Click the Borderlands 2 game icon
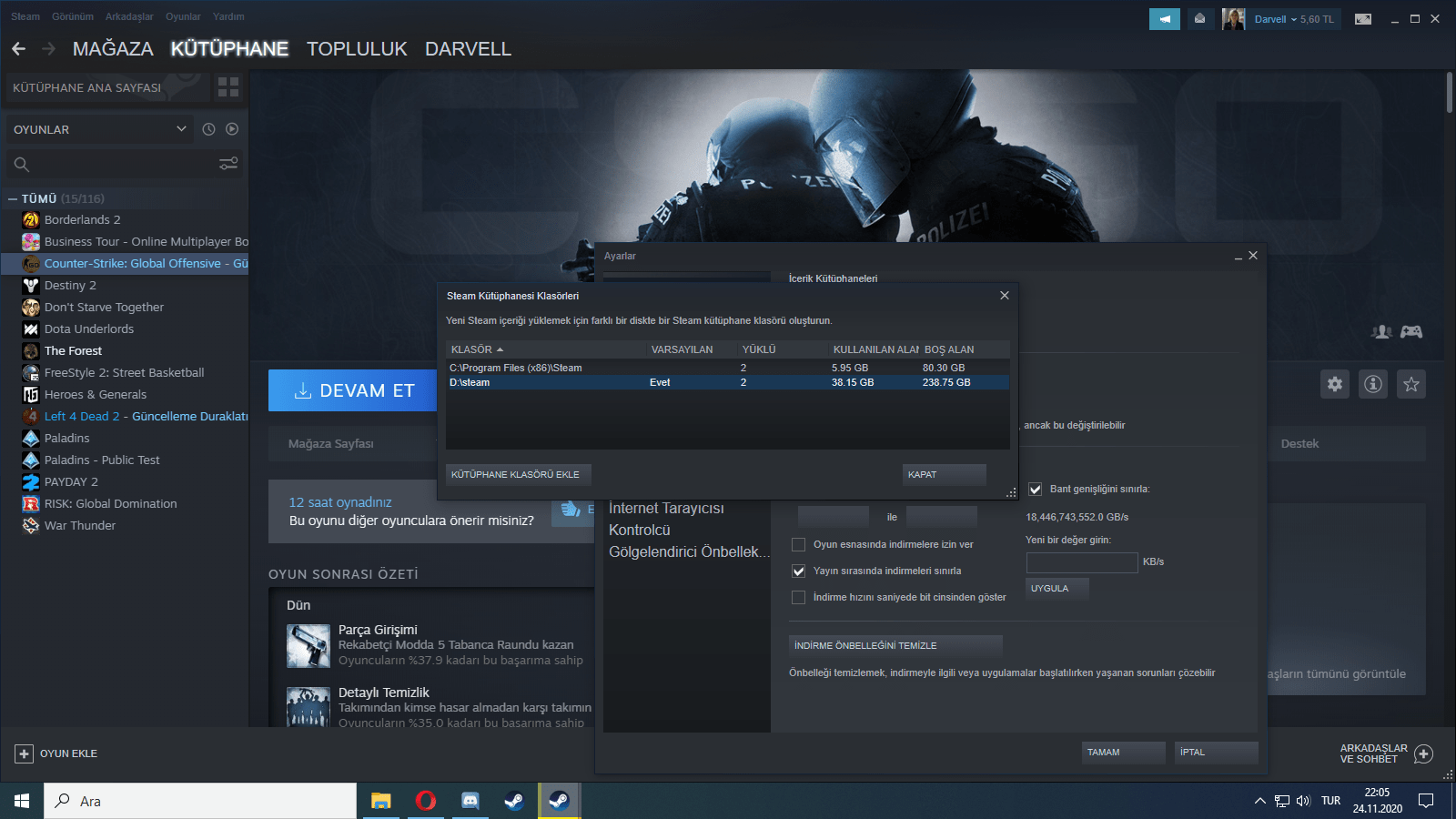This screenshot has height=819, width=1456. (31, 219)
